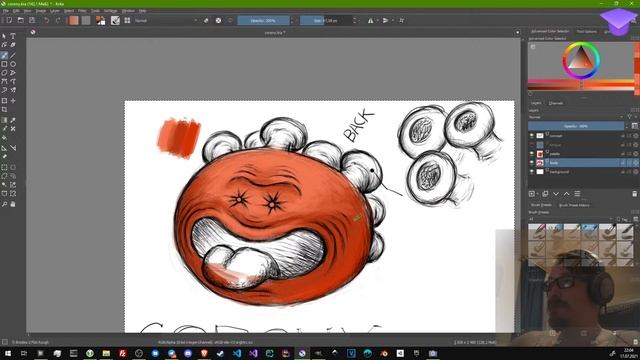
Task: Toggle wrap around mode
Action: click(x=402, y=20)
